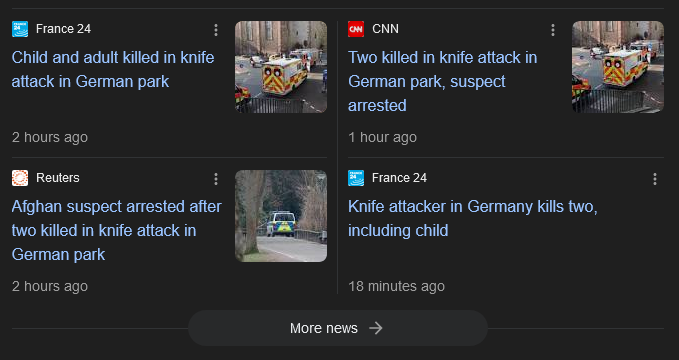Open the 'Two killed in knife attack, suspect arrested' headline
Viewport: 679px width, 360px height.
443,81
